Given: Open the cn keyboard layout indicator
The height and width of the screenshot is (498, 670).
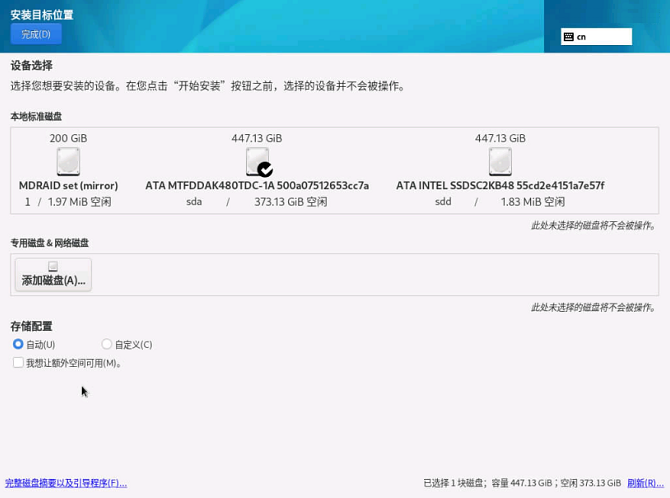Looking at the screenshot, I should 596,37.
